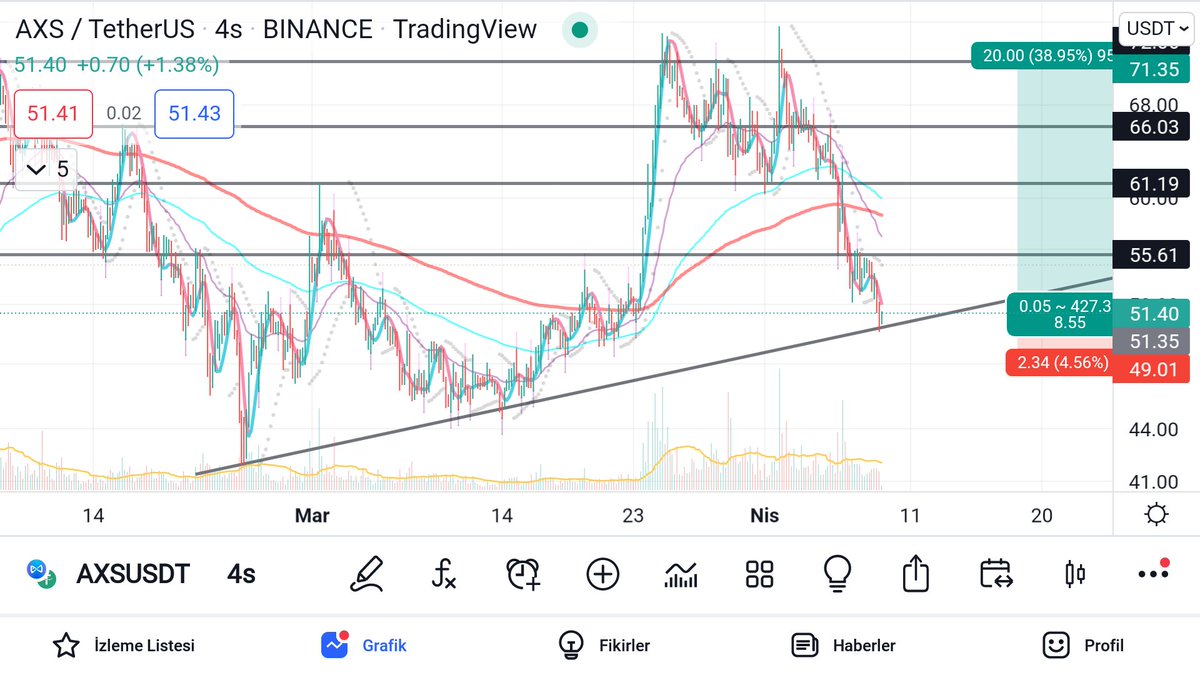
Task: Select the green target label 20.00 (38.95%)
Action: 1043,55
